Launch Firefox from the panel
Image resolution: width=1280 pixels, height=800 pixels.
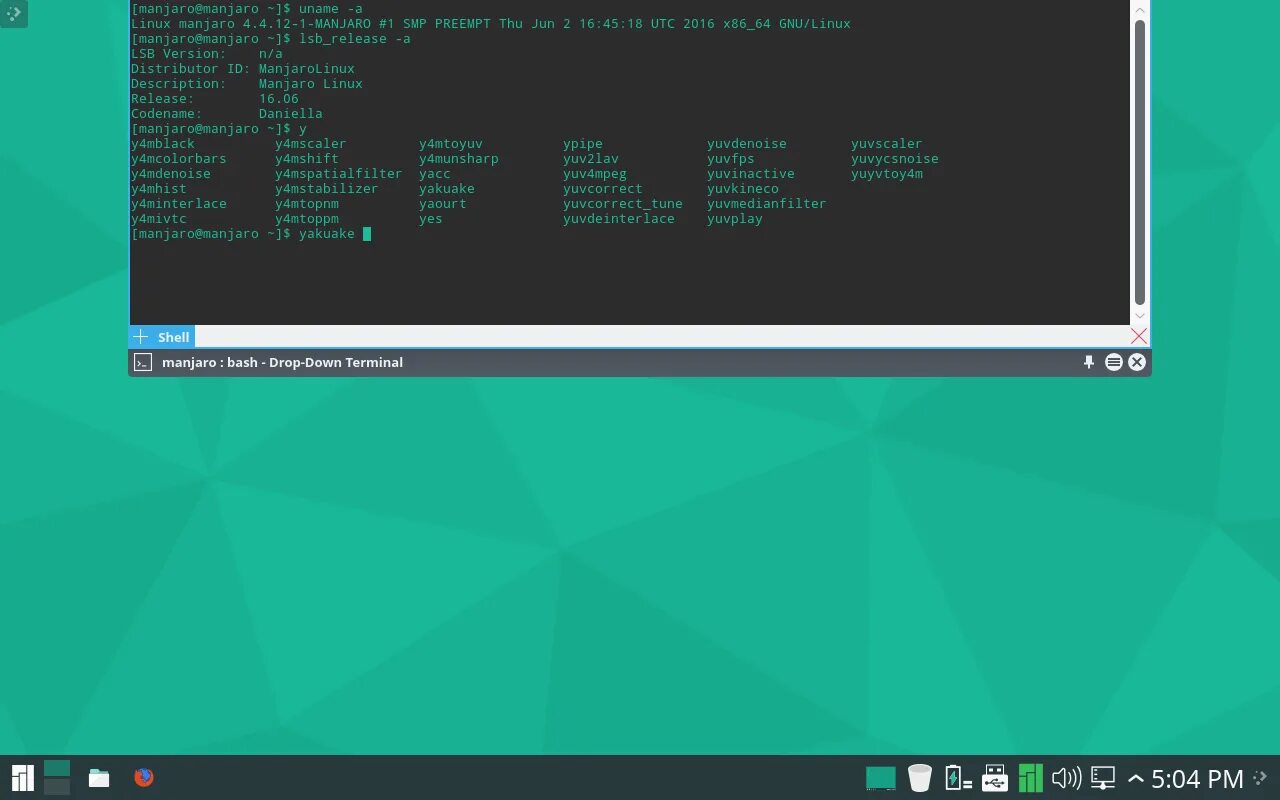click(144, 777)
